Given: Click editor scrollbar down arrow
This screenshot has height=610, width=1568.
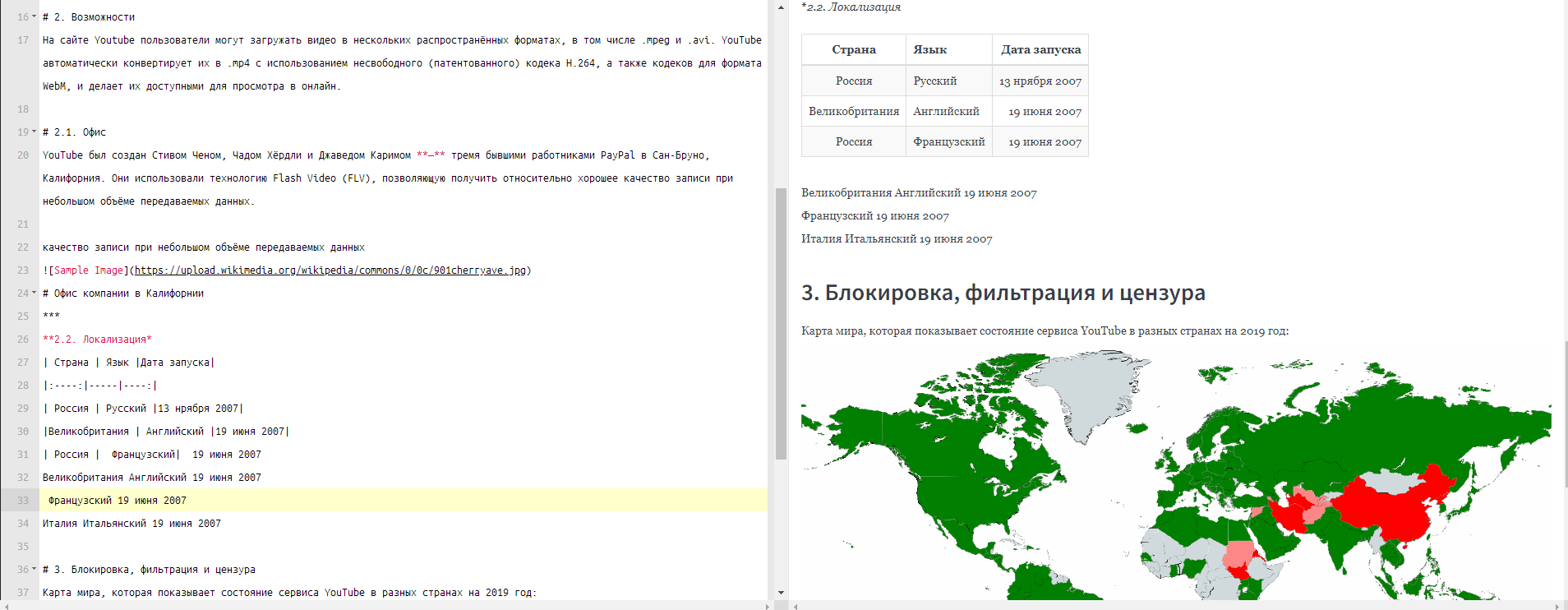Looking at the screenshot, I should click(x=781, y=593).
